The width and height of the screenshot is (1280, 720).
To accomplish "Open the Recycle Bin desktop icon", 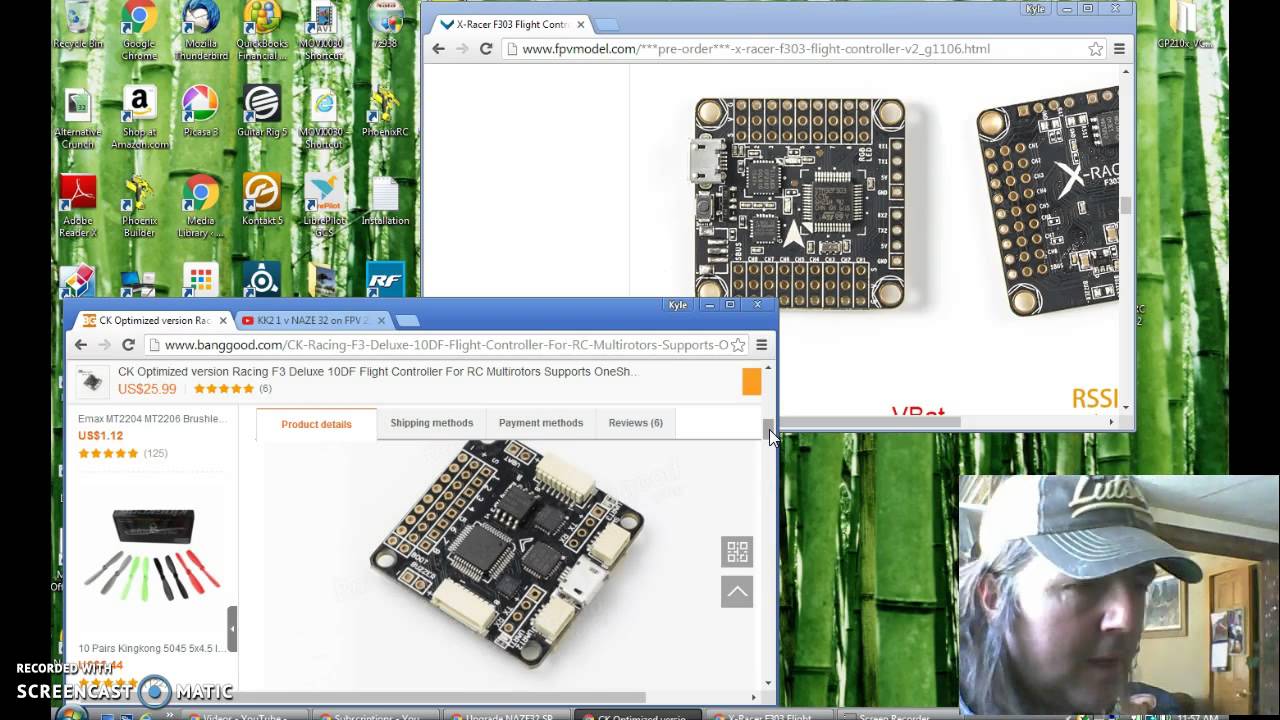I will [x=78, y=26].
